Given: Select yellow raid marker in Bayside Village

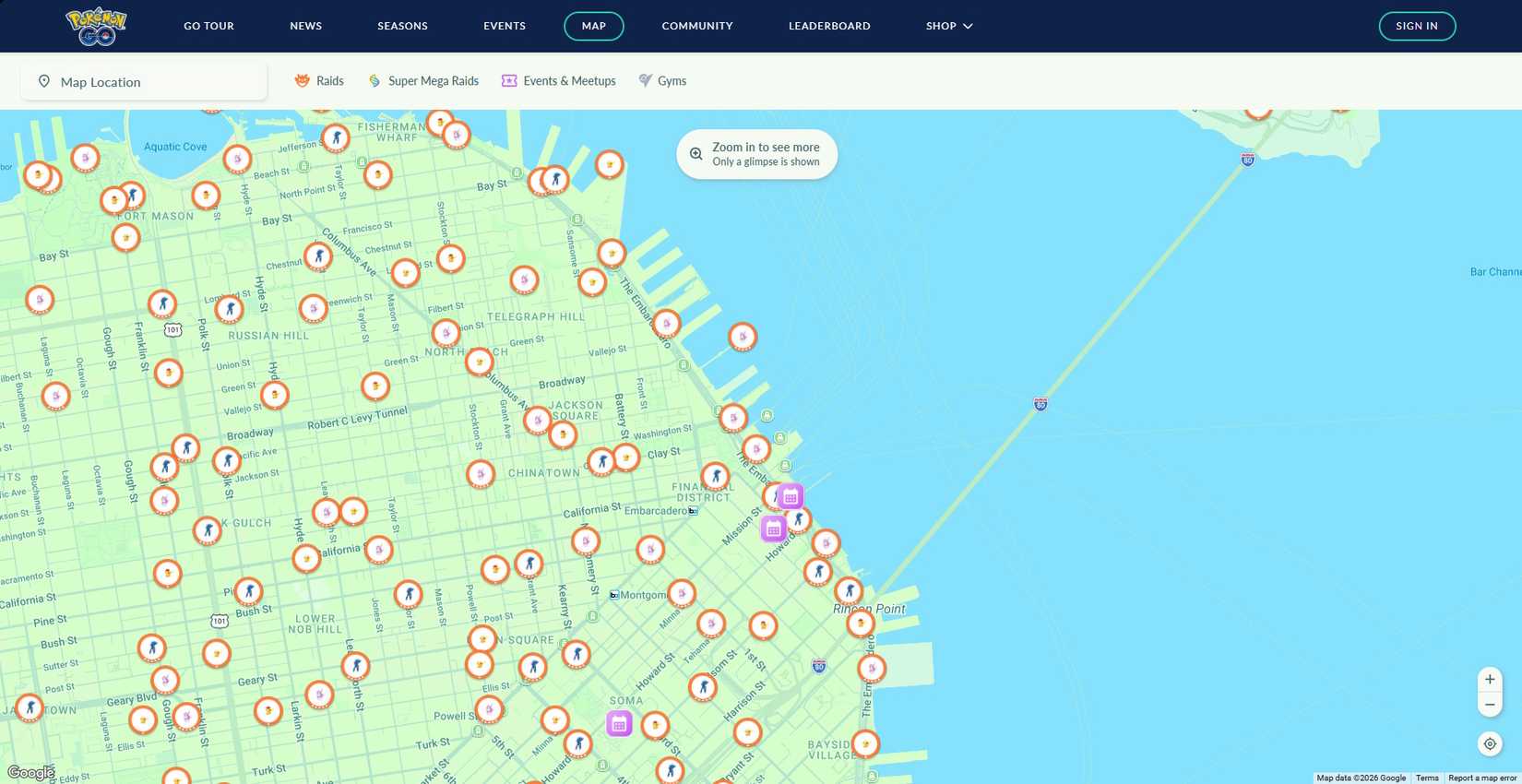Looking at the screenshot, I should coord(865,743).
